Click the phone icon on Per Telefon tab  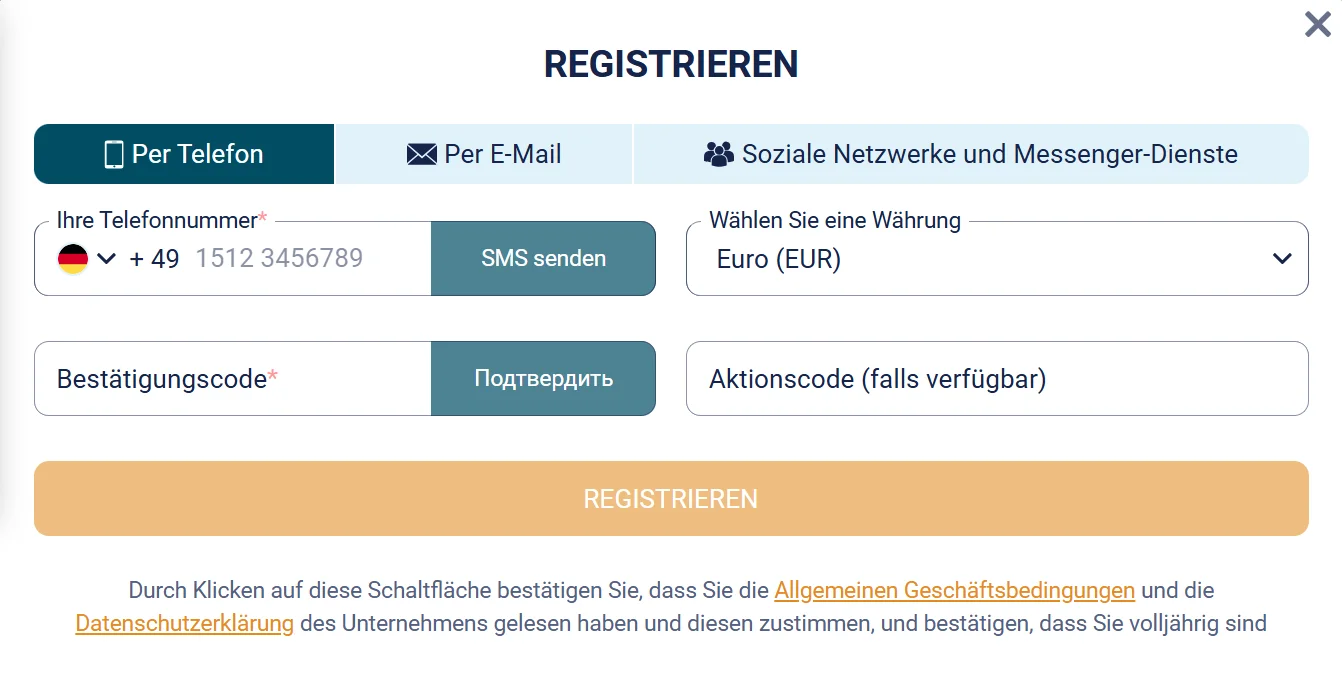pyautogui.click(x=113, y=153)
